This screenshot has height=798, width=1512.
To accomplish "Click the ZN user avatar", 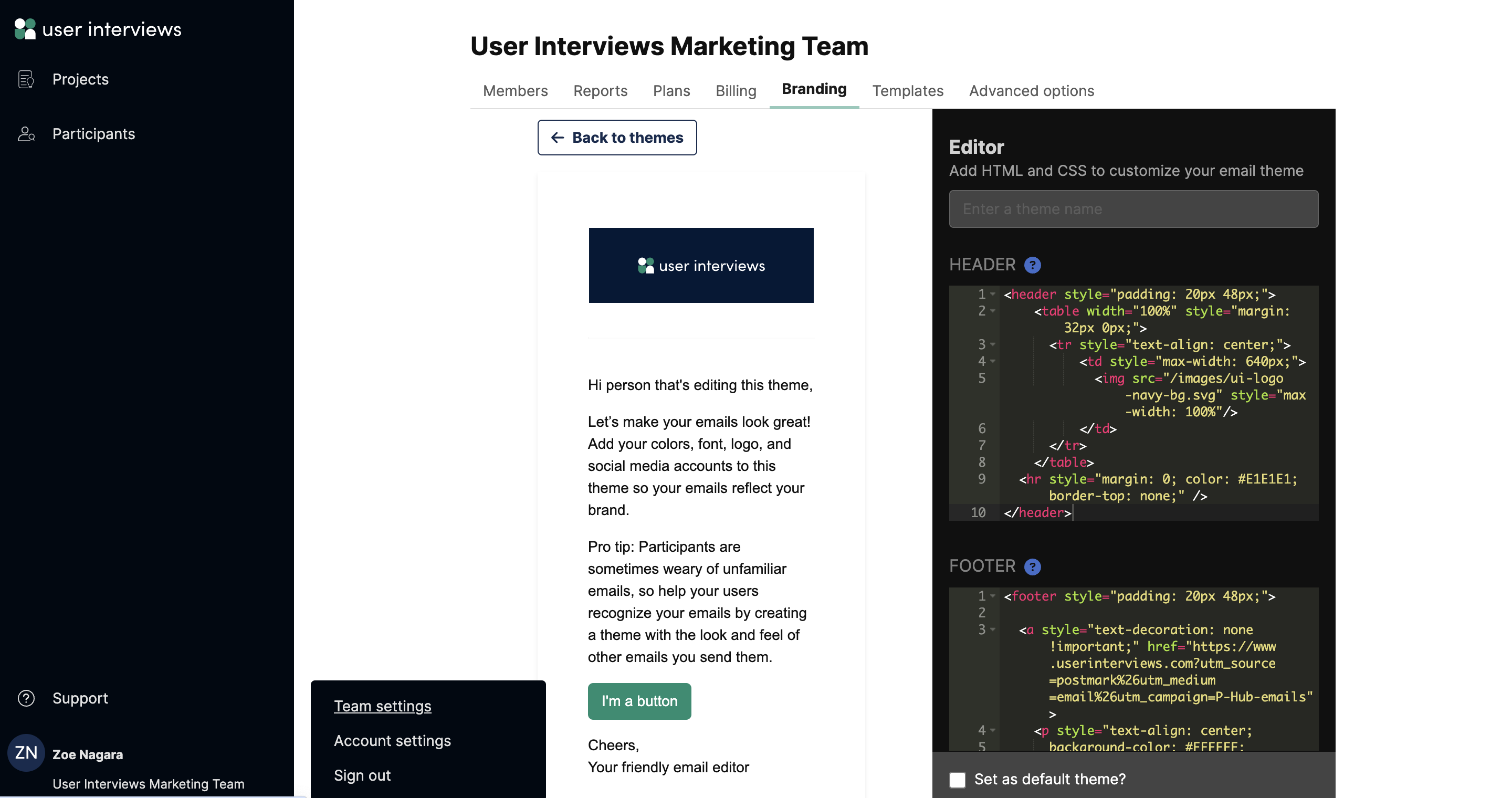I will pyautogui.click(x=26, y=753).
